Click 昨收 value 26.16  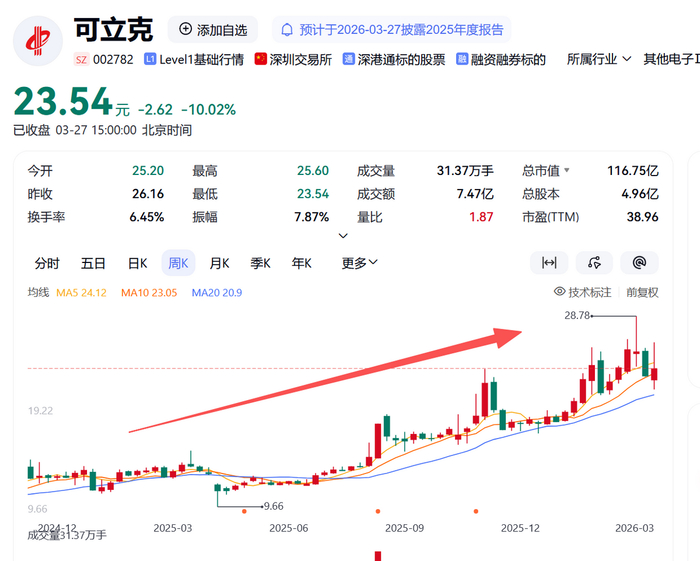pyautogui.click(x=148, y=194)
